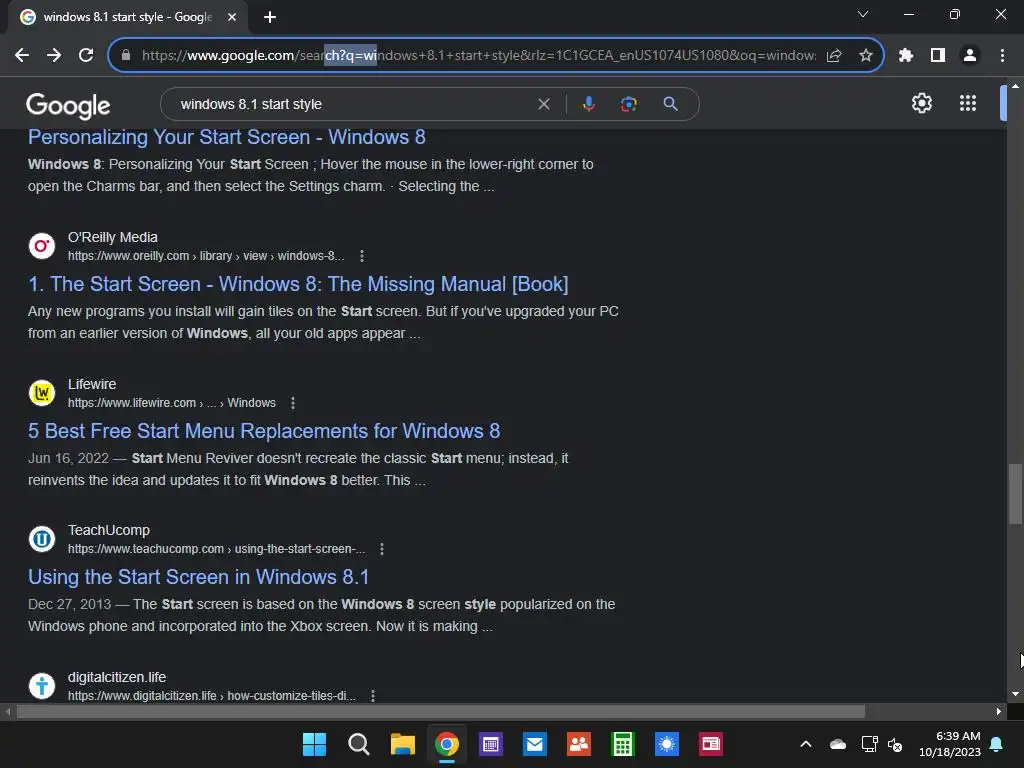Go back to the previous page

click(x=22, y=56)
